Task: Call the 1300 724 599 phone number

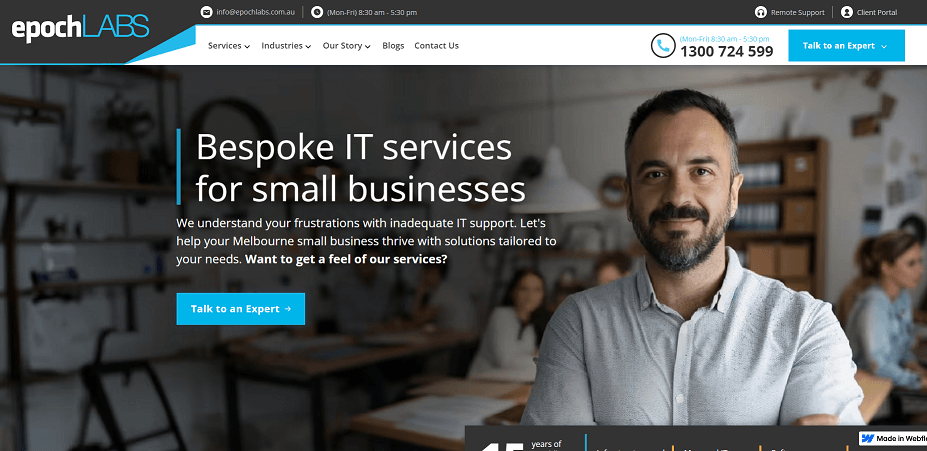Action: [727, 51]
